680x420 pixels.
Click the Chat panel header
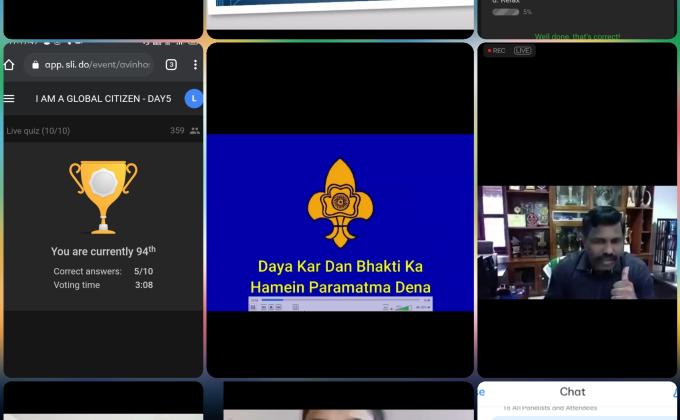click(572, 392)
